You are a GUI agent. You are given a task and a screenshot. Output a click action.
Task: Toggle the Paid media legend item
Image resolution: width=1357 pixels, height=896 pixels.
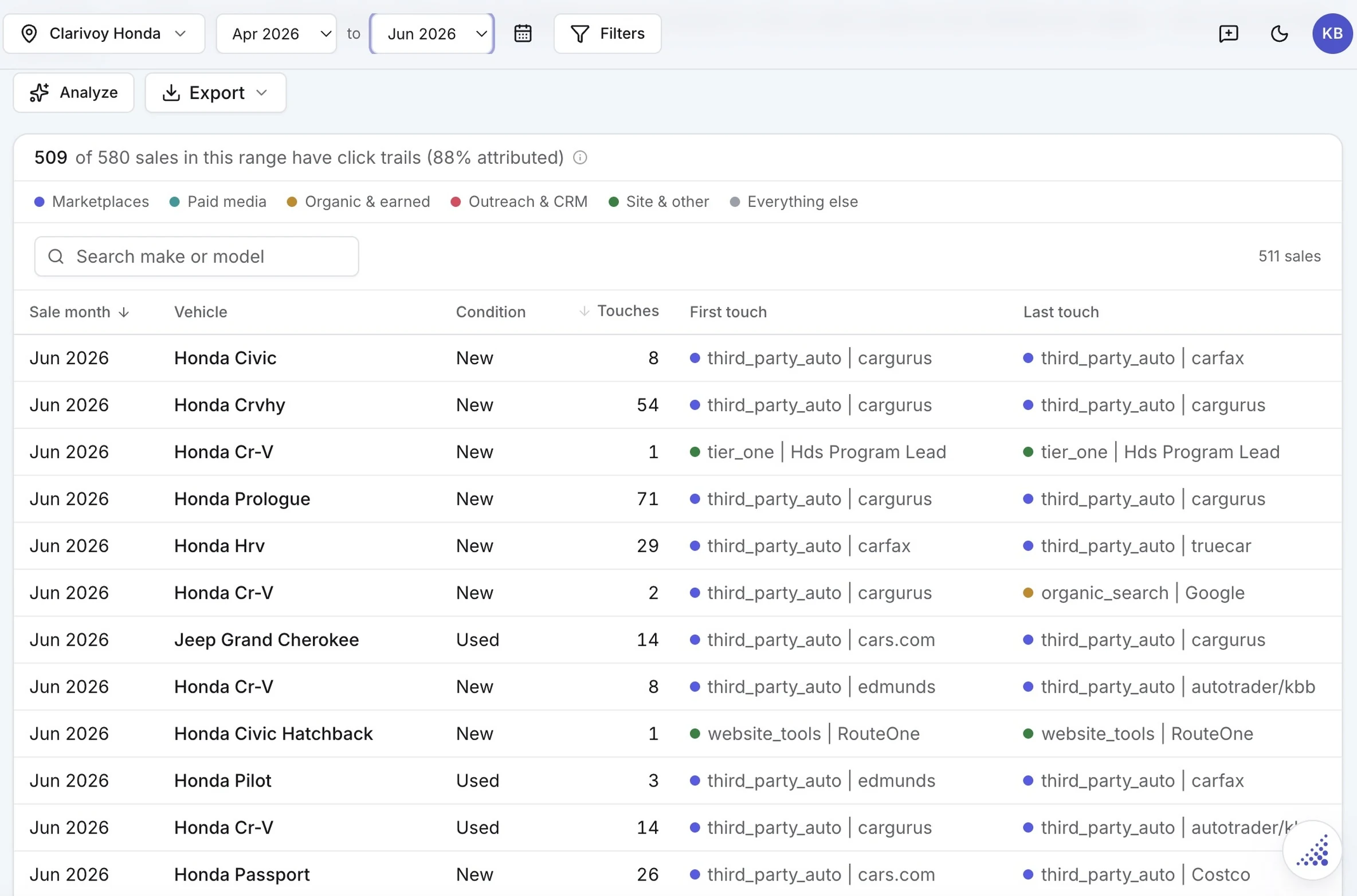tap(218, 202)
